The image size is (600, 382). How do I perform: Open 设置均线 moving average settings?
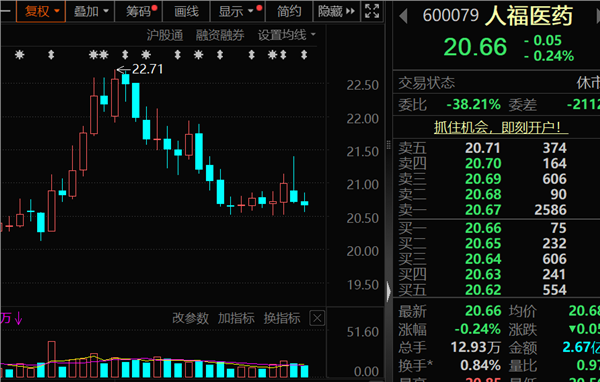(x=287, y=35)
